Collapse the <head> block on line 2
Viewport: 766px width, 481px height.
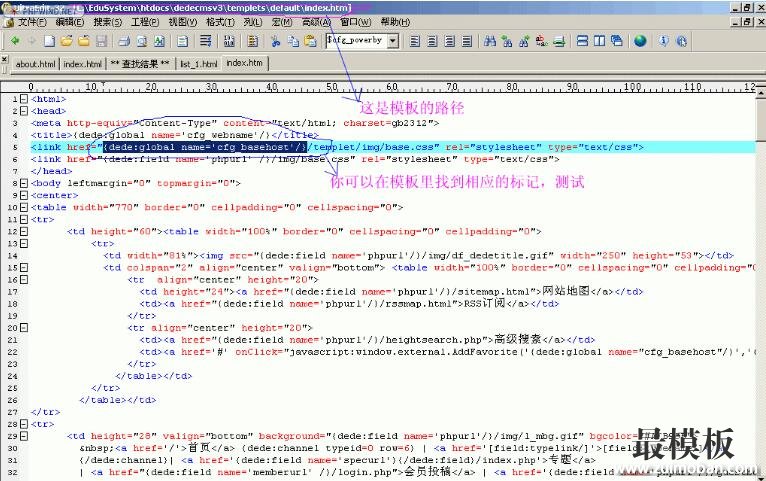(23, 111)
